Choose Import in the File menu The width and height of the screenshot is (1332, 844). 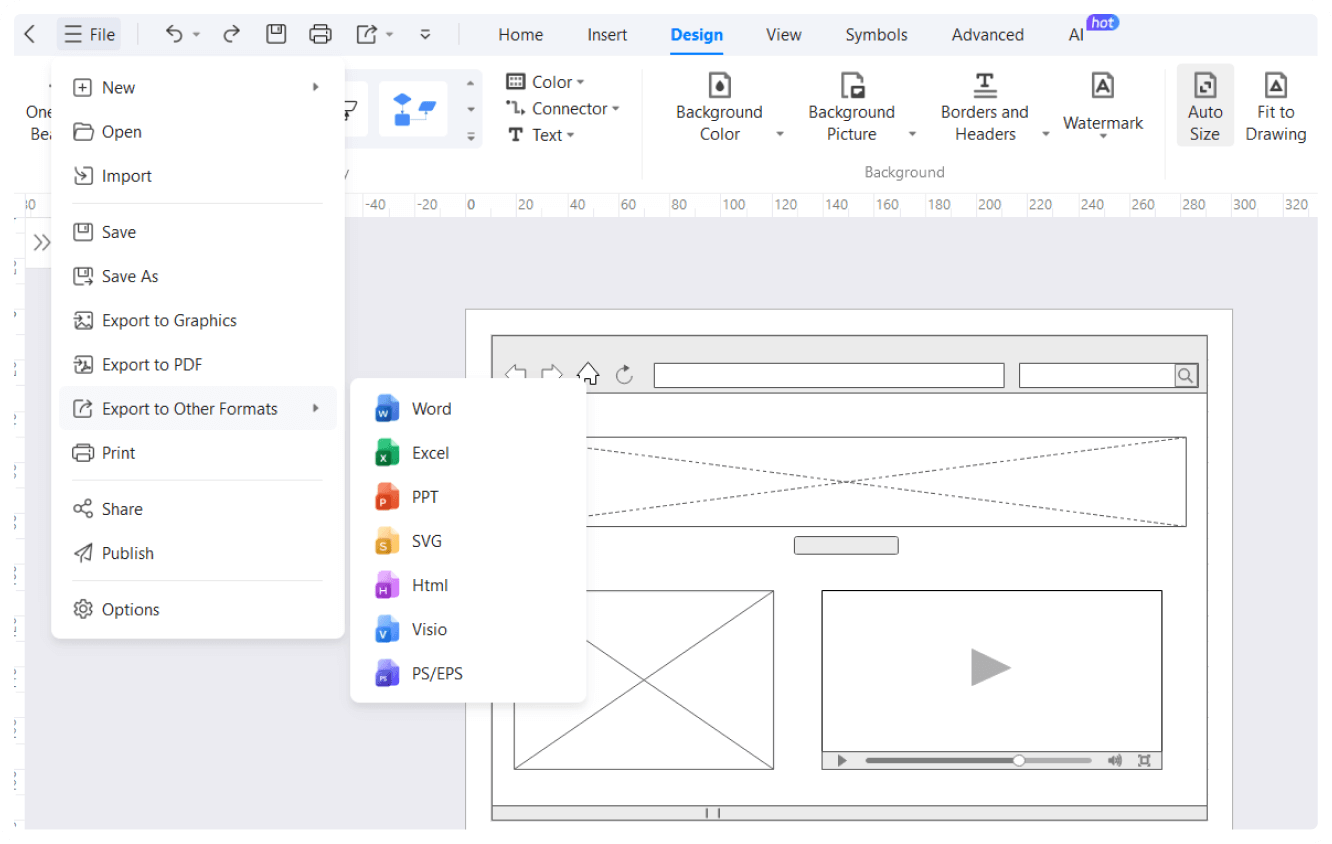click(x=198, y=176)
